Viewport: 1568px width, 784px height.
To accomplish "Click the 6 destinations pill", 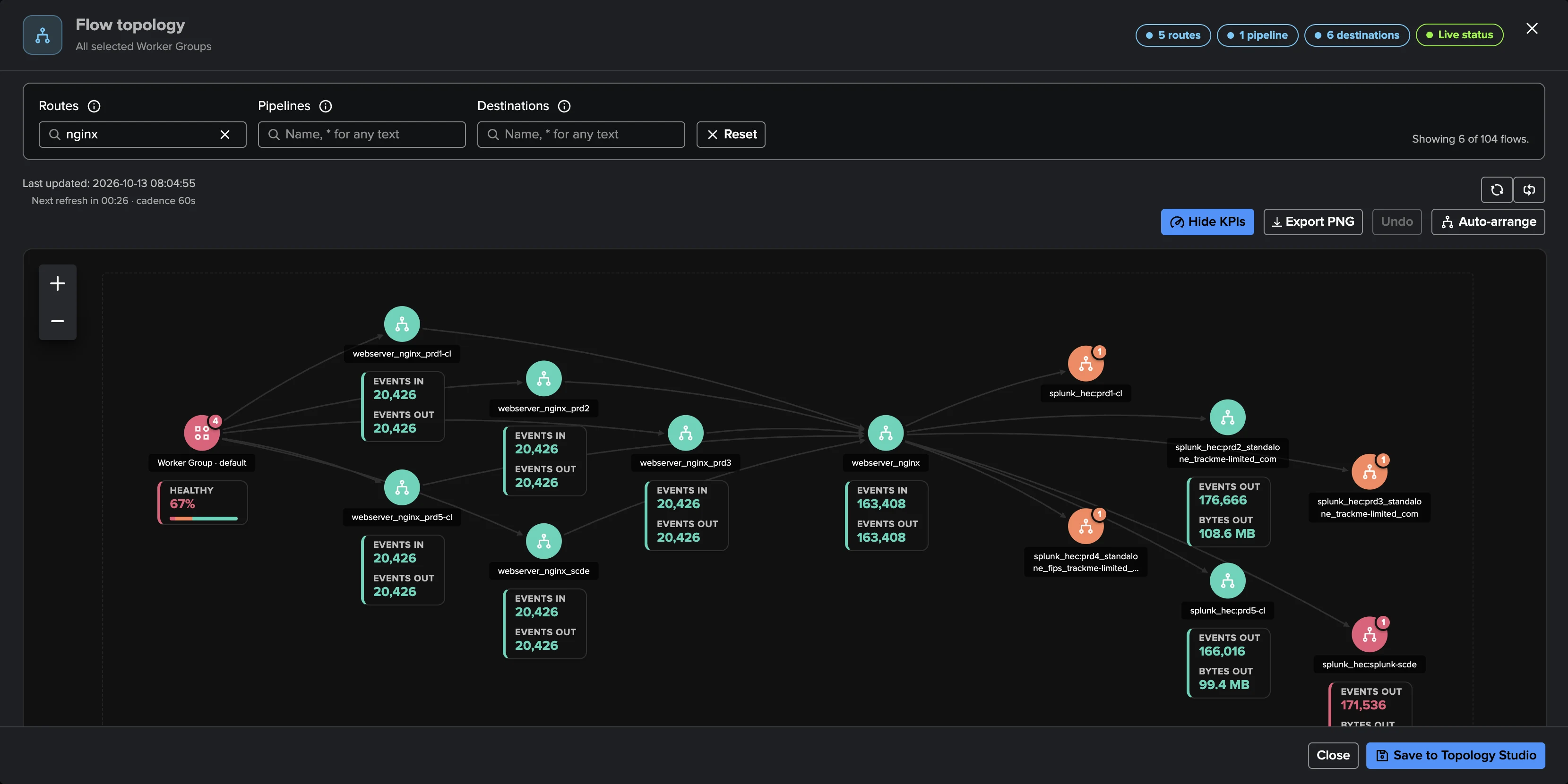I will 1357,34.
